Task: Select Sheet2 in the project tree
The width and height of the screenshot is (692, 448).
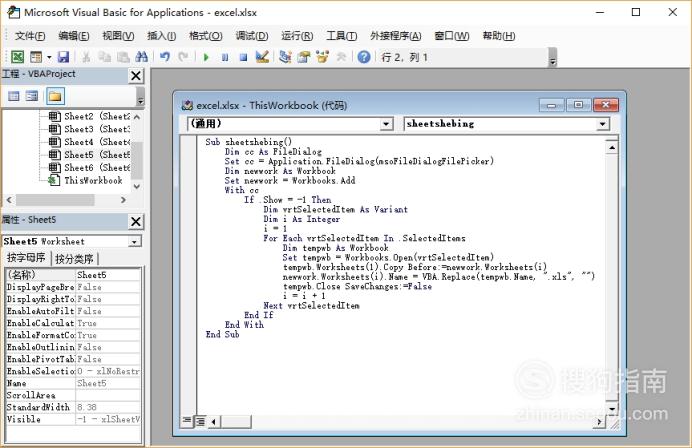Action: point(91,117)
